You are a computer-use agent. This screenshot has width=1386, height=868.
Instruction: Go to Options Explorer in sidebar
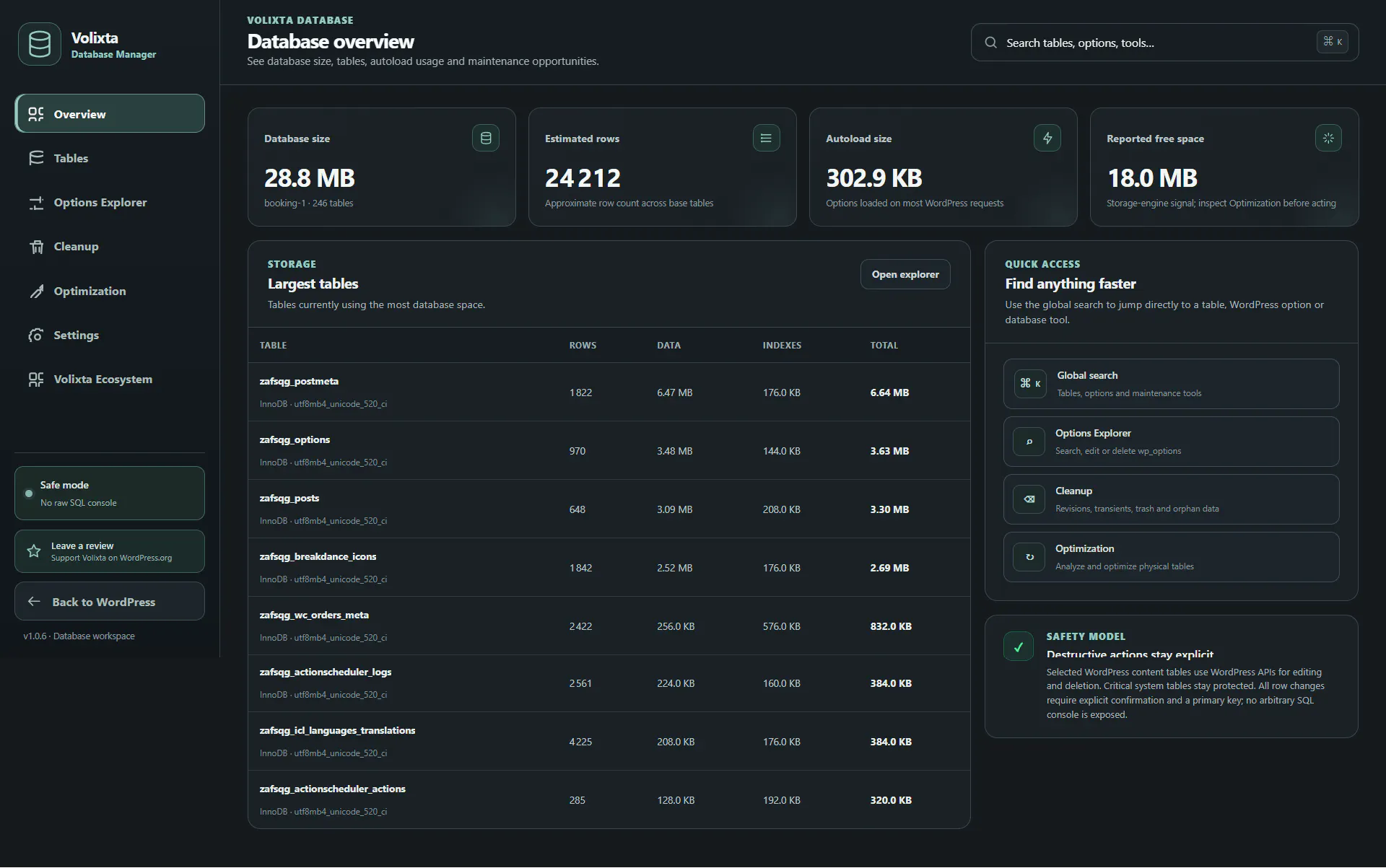tap(110, 203)
